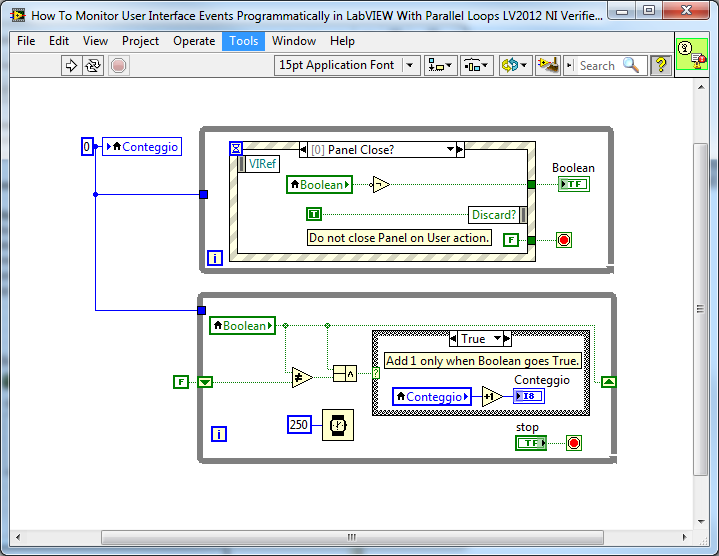Select the Not function triangle
Screen dimensions: 719x556
(380, 185)
